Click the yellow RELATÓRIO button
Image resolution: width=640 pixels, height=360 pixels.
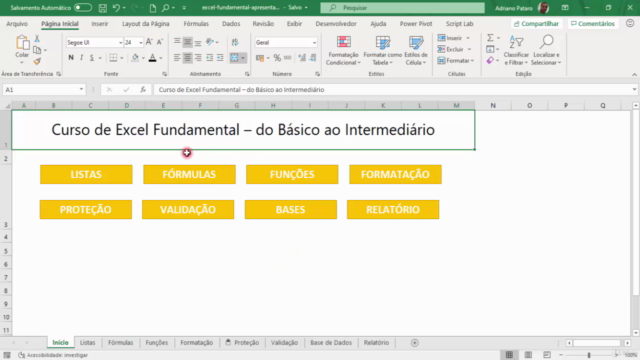pyautogui.click(x=393, y=209)
